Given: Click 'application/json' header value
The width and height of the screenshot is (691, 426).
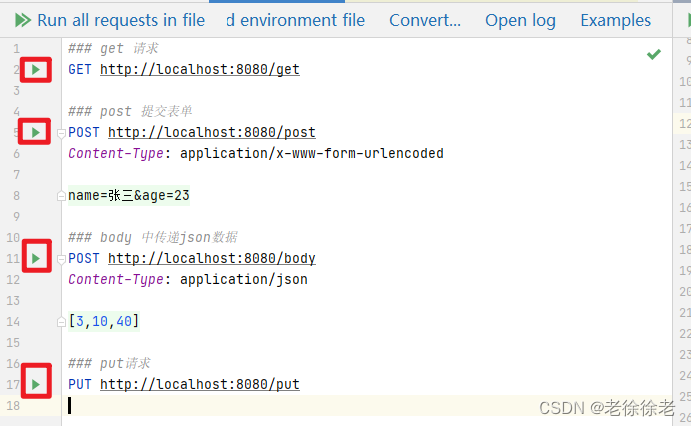Looking at the screenshot, I should tap(244, 279).
